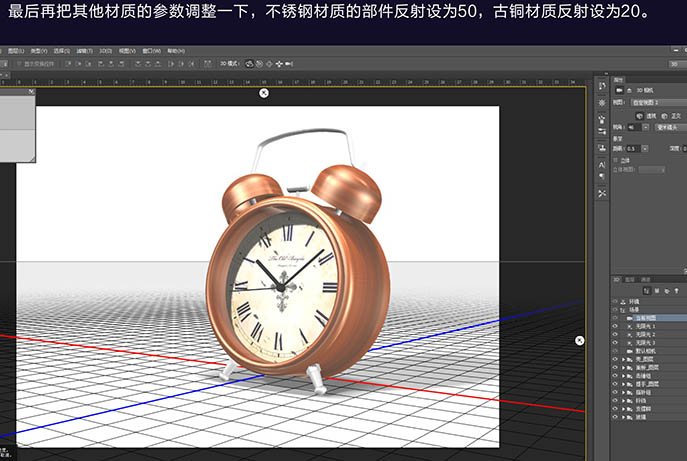Open the 距离 slider popup arrow
This screenshot has height=461, width=687.
pos(645,149)
